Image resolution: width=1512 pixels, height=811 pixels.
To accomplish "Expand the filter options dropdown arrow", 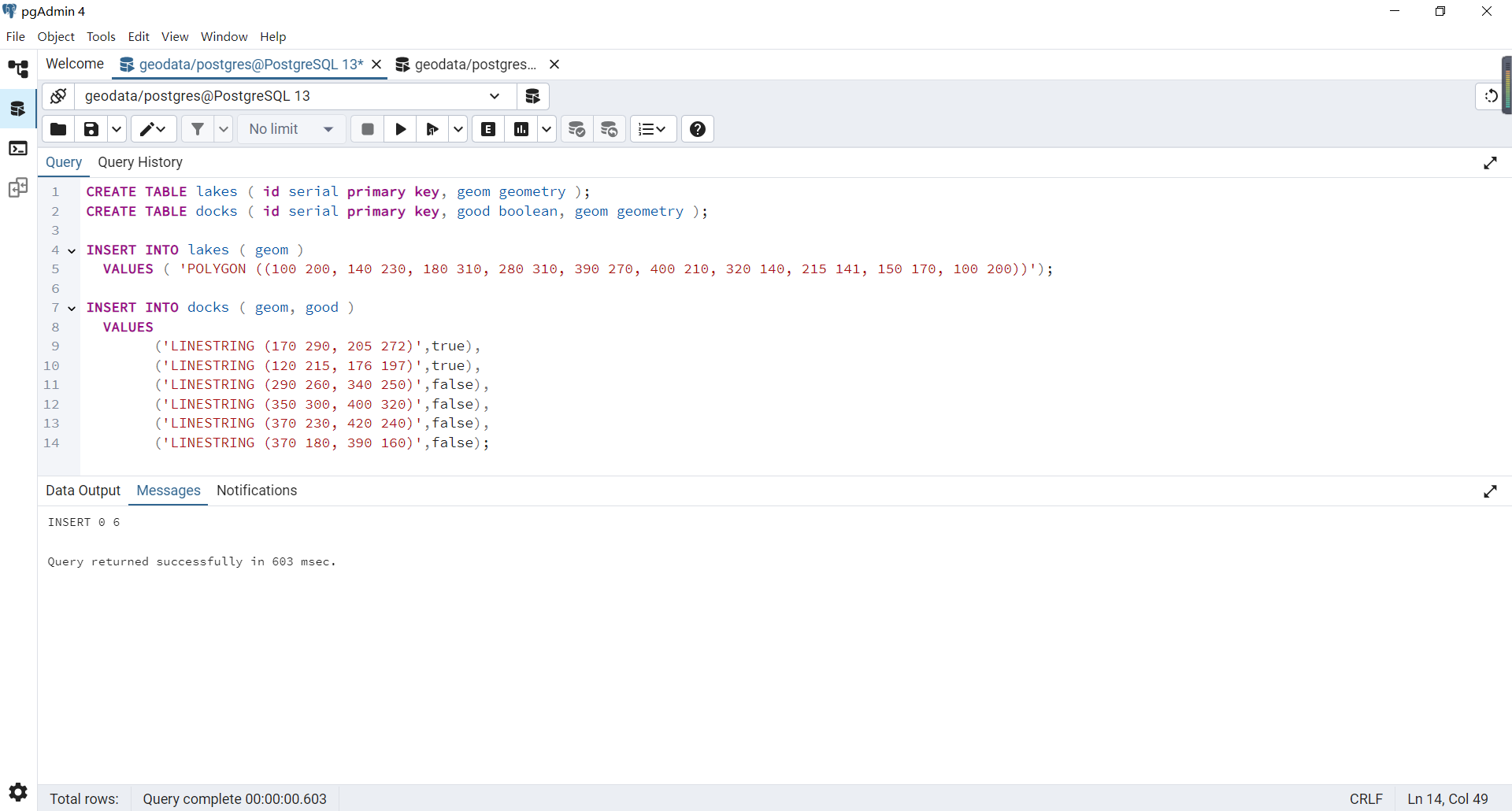I will pyautogui.click(x=224, y=129).
